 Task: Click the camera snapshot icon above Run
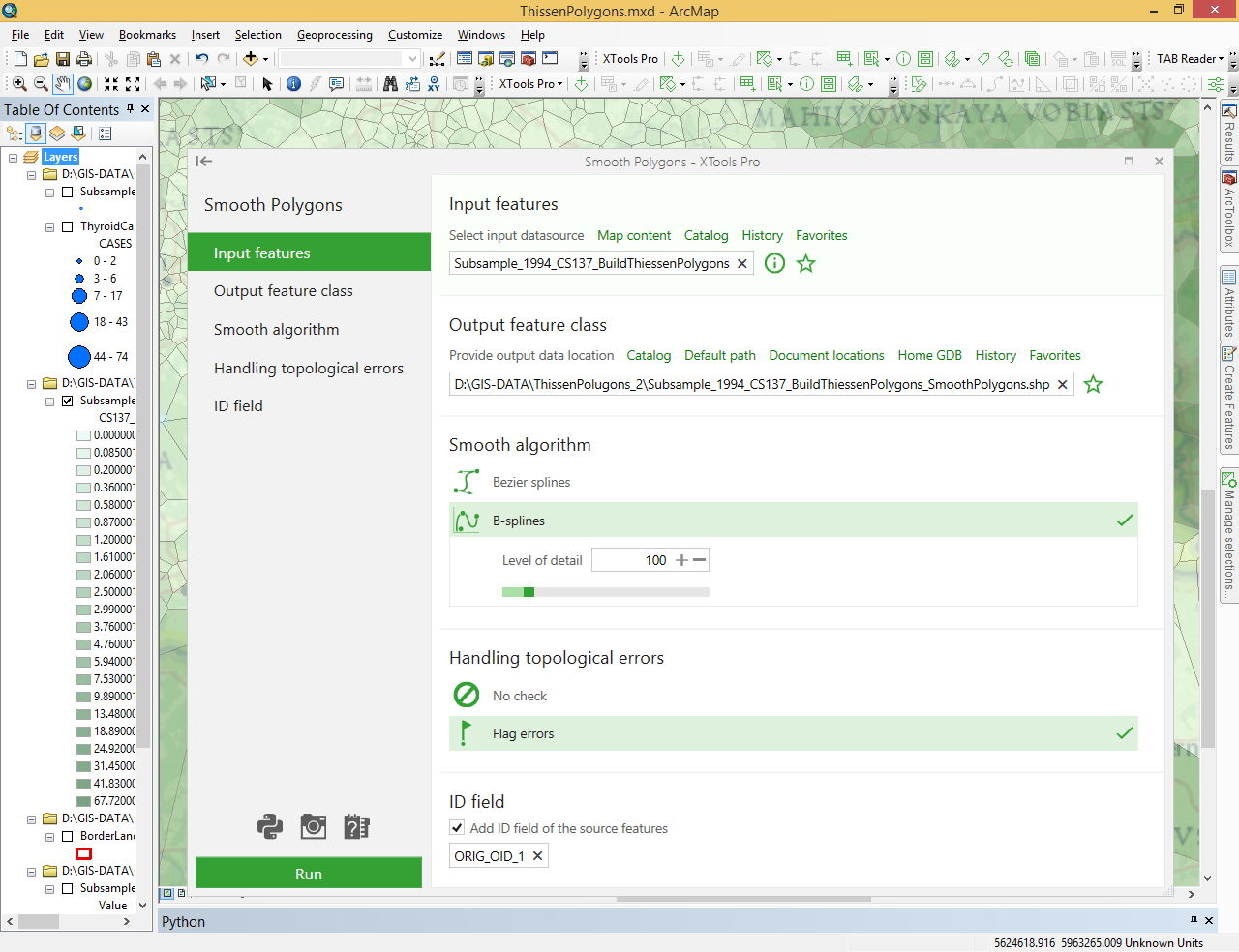click(x=314, y=827)
